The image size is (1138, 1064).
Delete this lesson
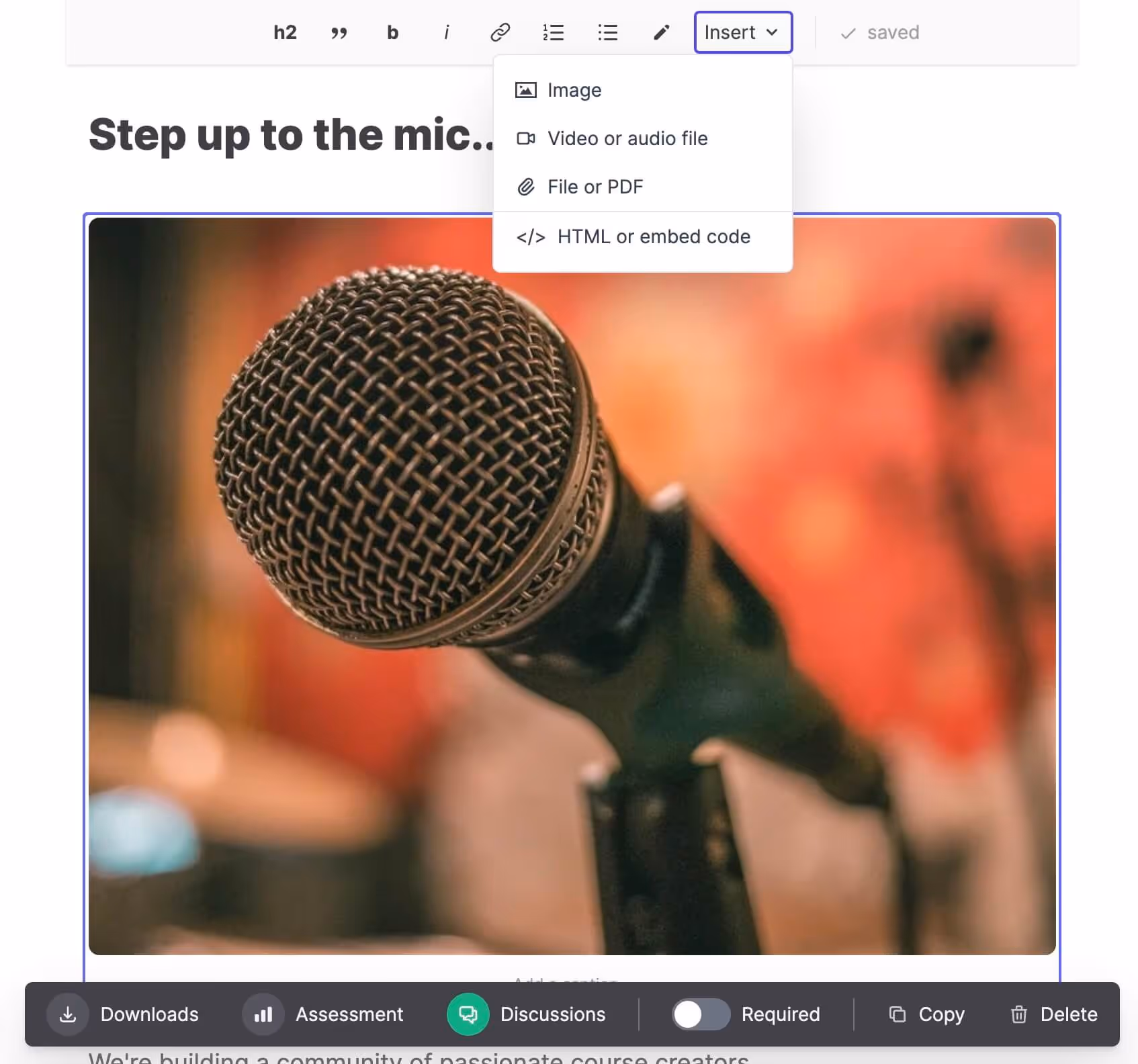(1052, 1014)
